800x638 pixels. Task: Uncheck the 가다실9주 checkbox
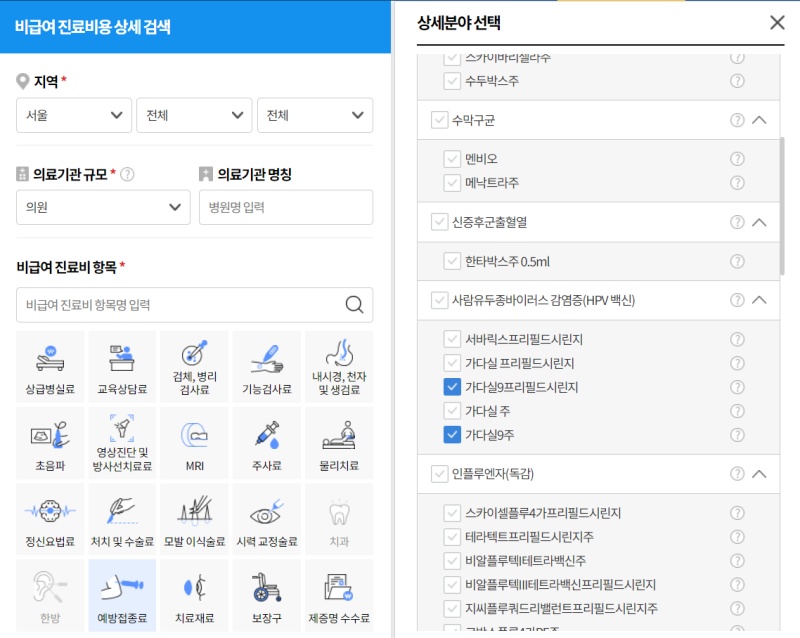452,435
